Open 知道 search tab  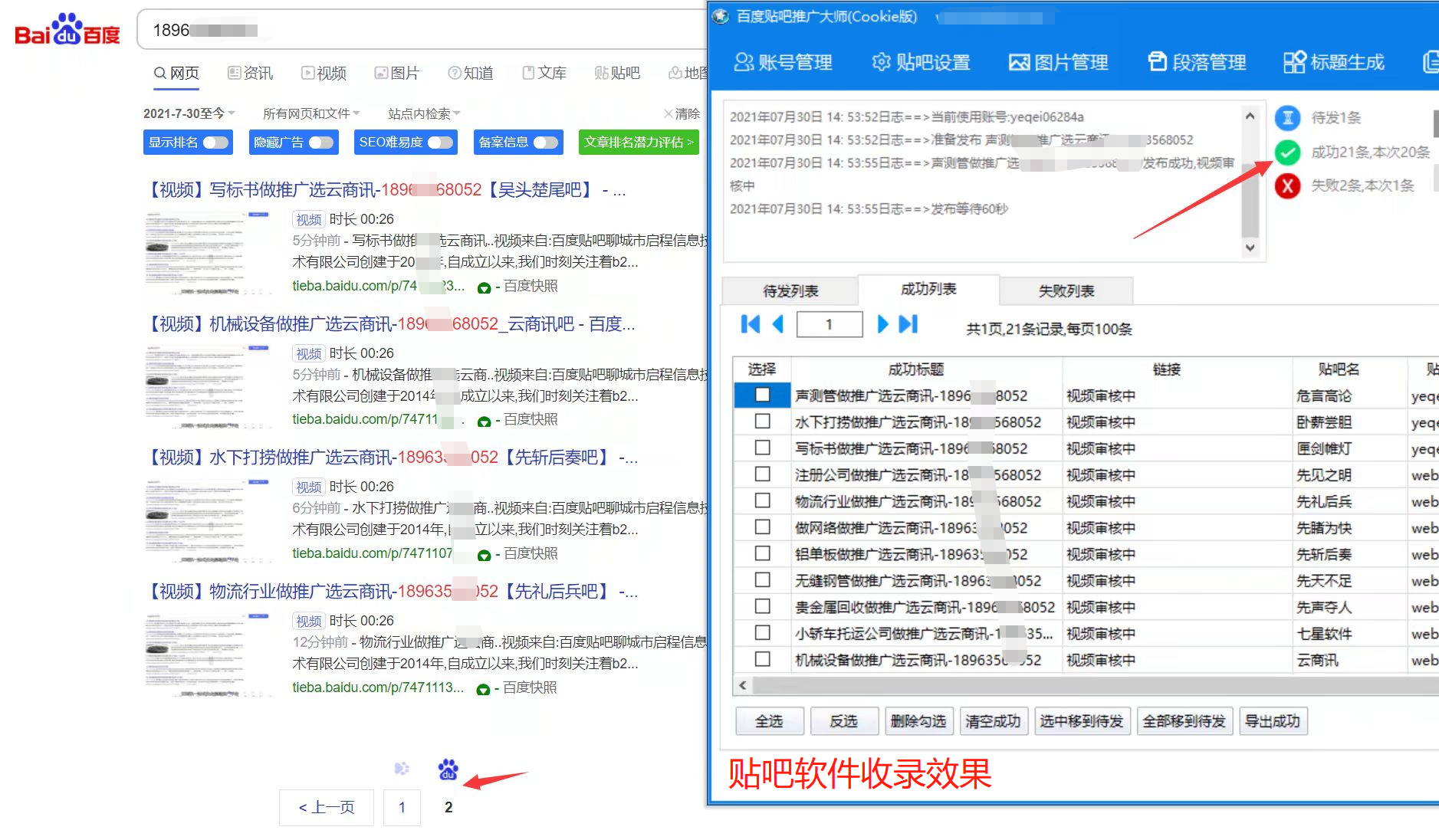tap(471, 73)
